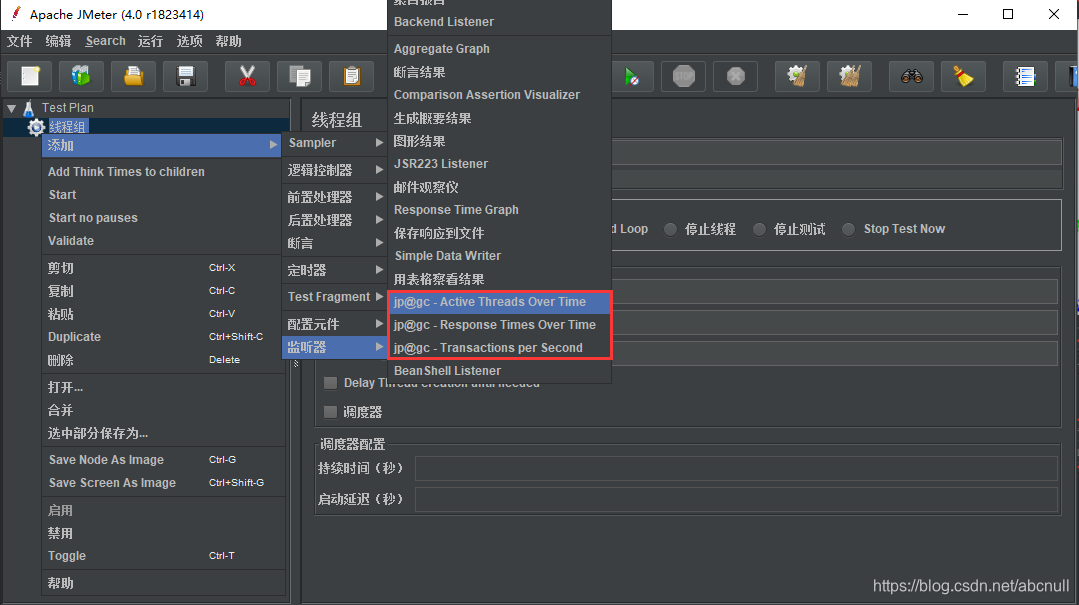Choose Aggregate Graph listener
1079x605 pixels.
click(x=500, y=49)
